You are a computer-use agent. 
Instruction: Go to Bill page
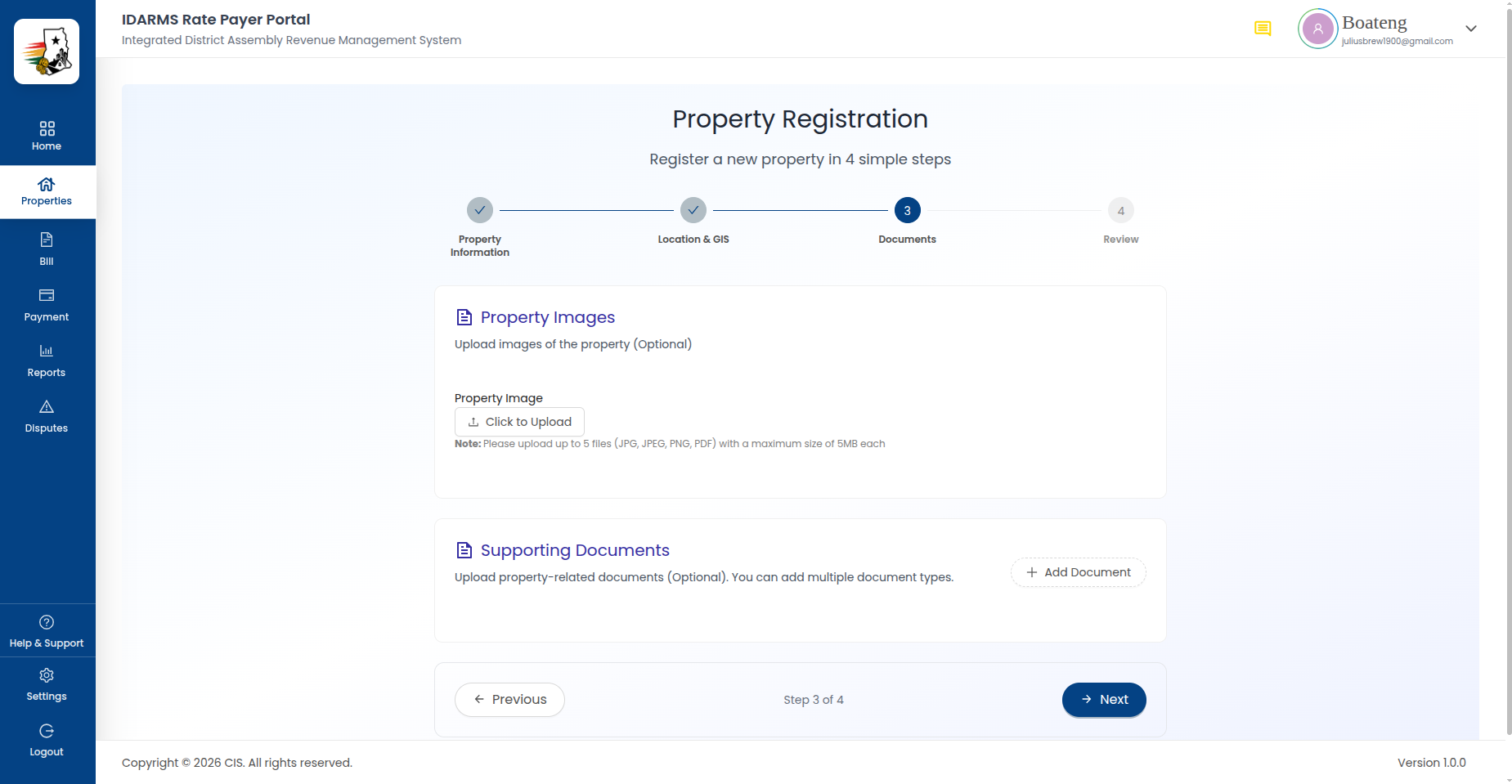pos(47,249)
